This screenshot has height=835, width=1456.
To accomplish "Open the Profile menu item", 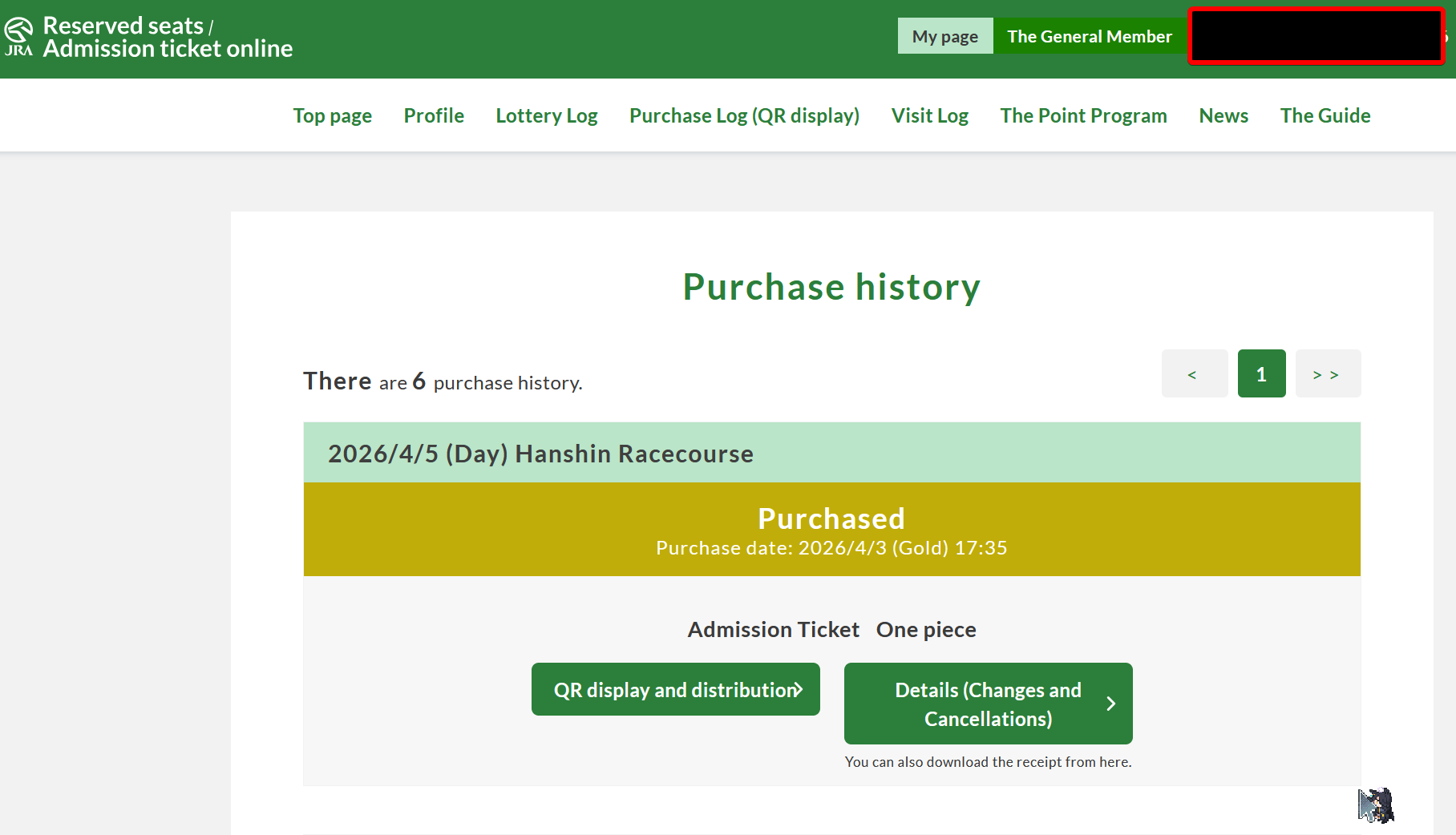I will coord(434,115).
